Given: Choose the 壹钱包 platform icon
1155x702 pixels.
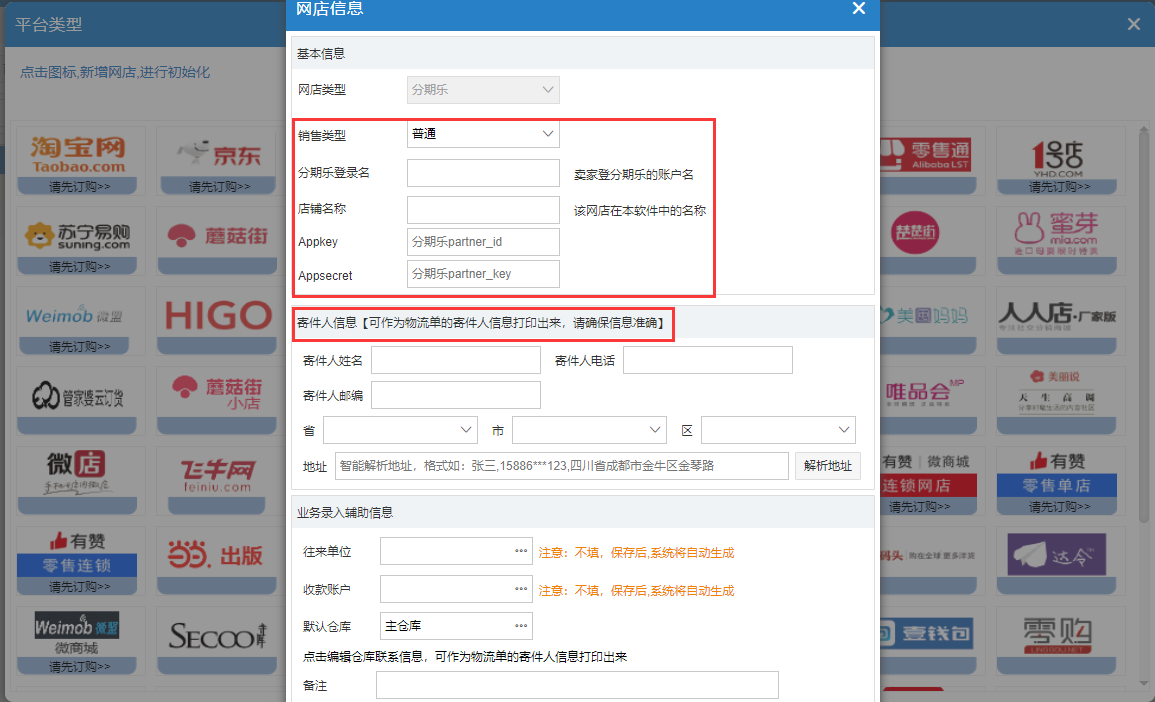Looking at the screenshot, I should (926, 633).
